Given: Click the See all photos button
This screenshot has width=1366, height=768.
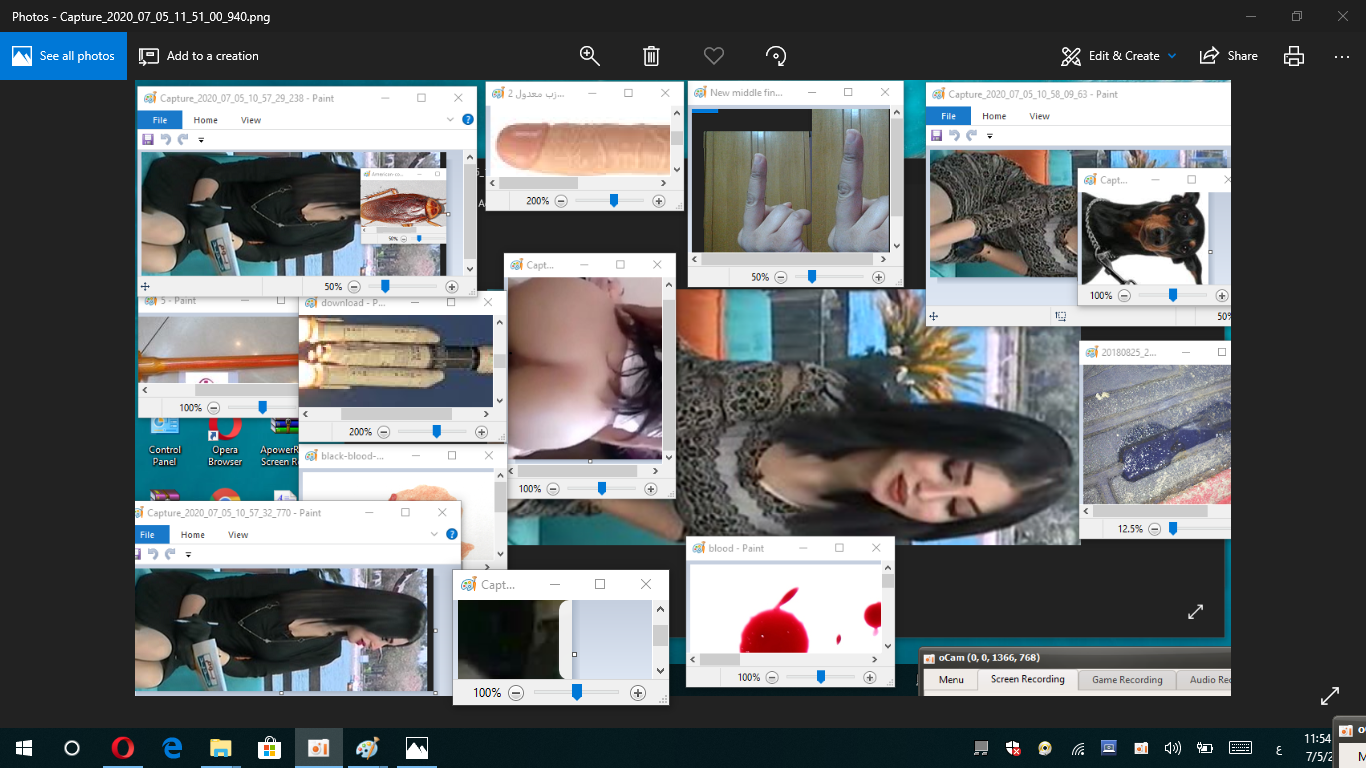Looking at the screenshot, I should pos(64,56).
